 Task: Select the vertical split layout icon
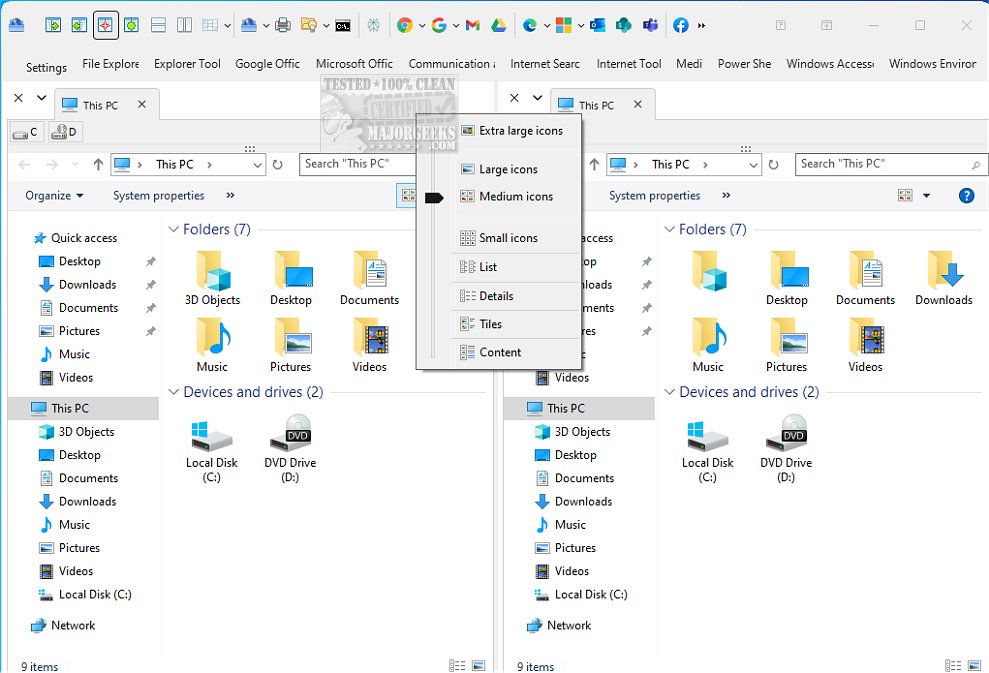click(184, 25)
